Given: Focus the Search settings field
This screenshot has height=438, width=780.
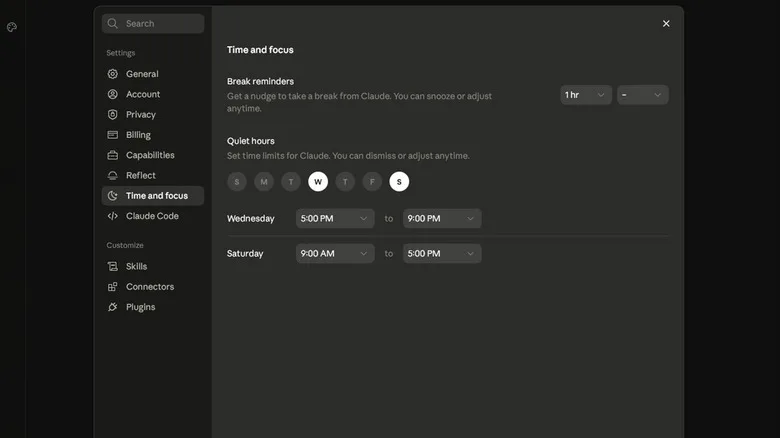Looking at the screenshot, I should click(x=153, y=23).
